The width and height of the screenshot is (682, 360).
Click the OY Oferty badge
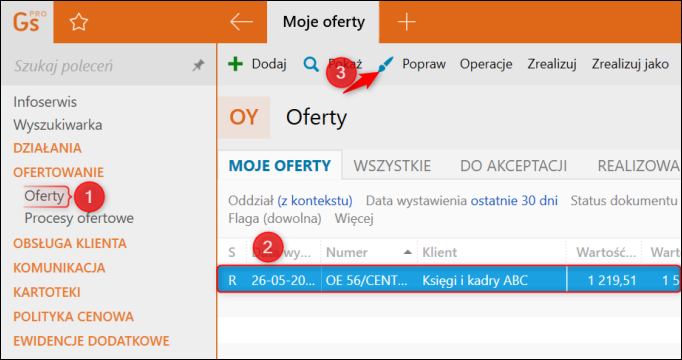coord(244,117)
